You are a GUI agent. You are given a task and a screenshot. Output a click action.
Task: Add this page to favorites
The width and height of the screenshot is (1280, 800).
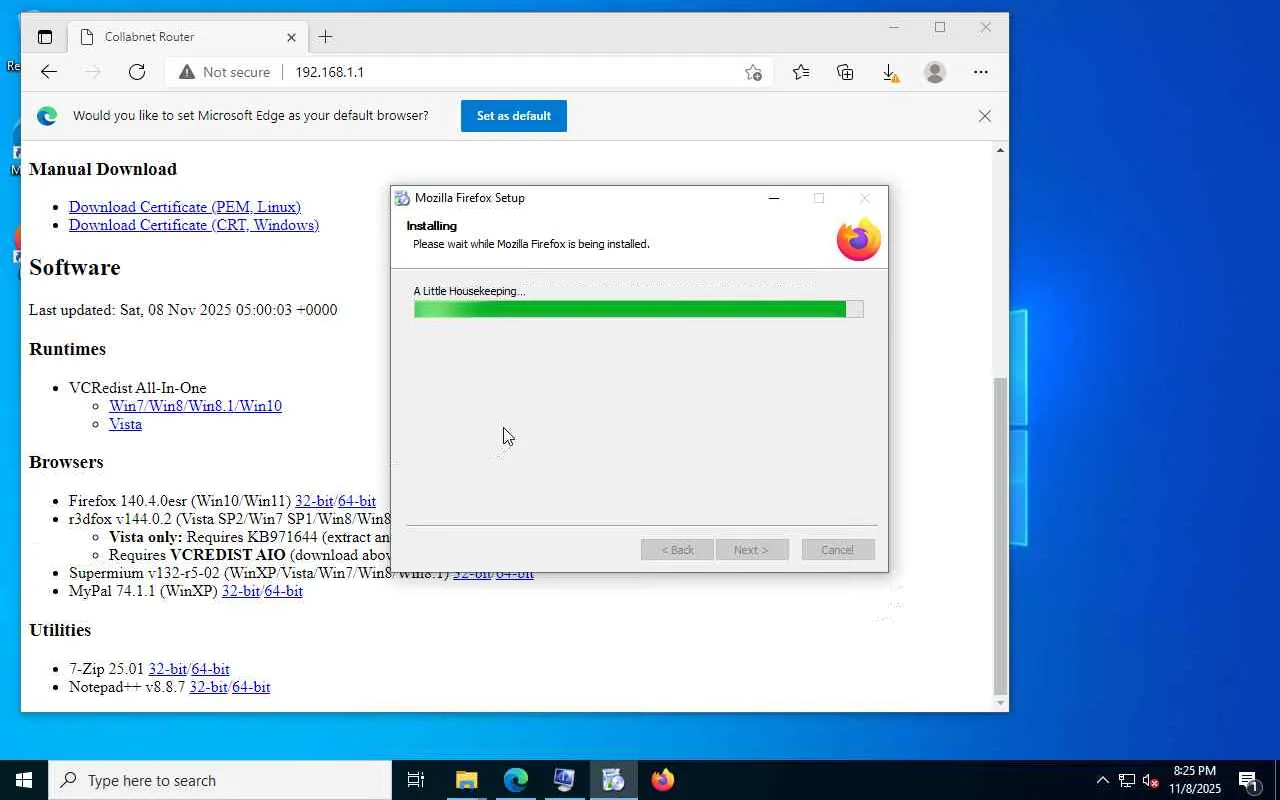pos(753,72)
